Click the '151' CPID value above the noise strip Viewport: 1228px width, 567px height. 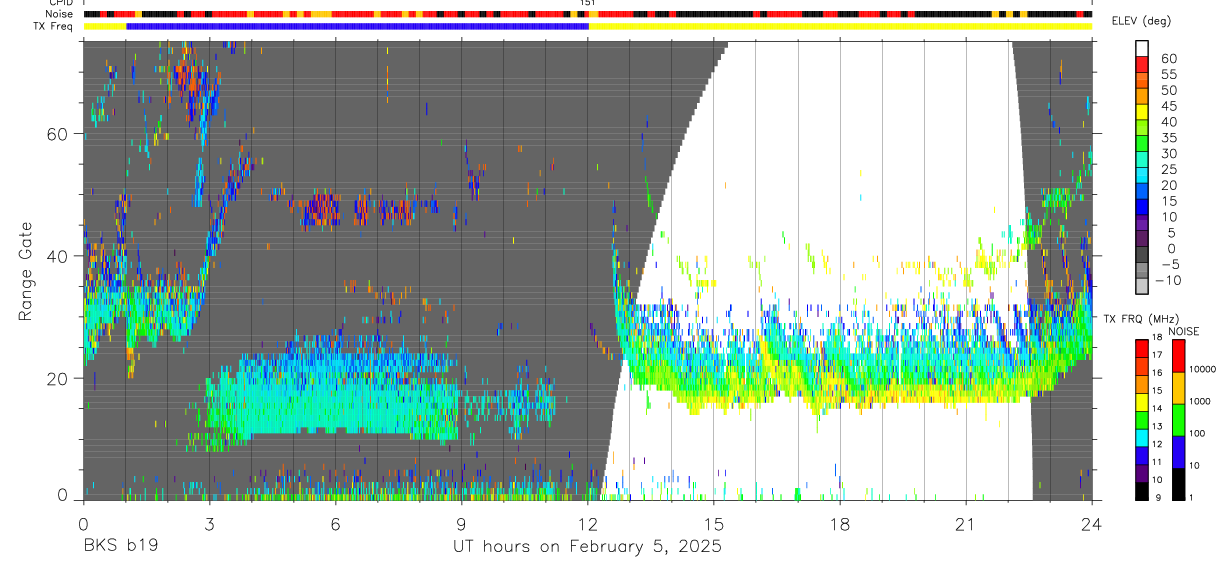click(x=588, y=3)
